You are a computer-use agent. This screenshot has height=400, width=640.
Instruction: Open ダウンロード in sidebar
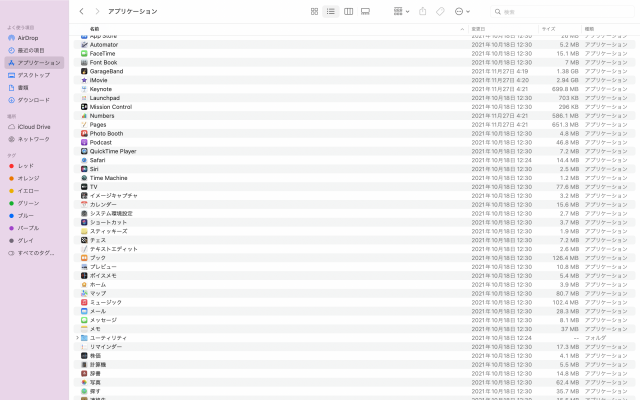[x=33, y=100]
